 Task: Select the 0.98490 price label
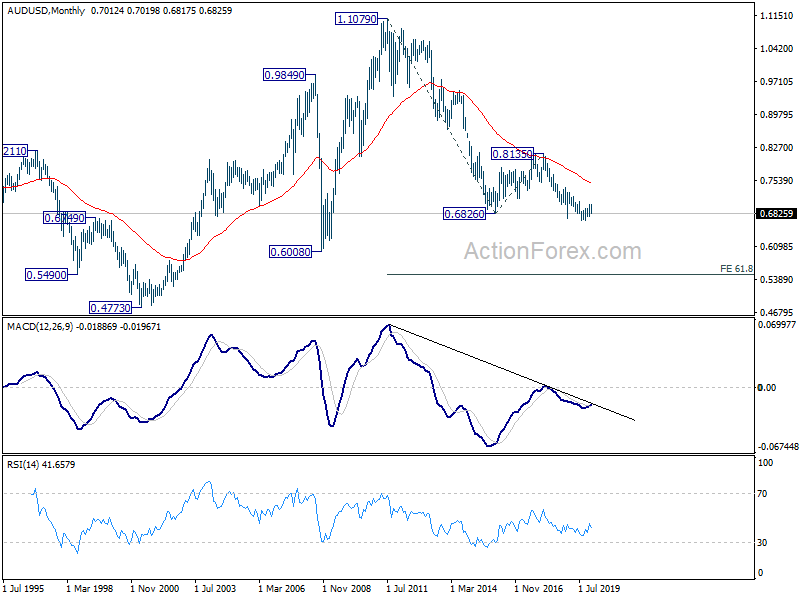284,75
